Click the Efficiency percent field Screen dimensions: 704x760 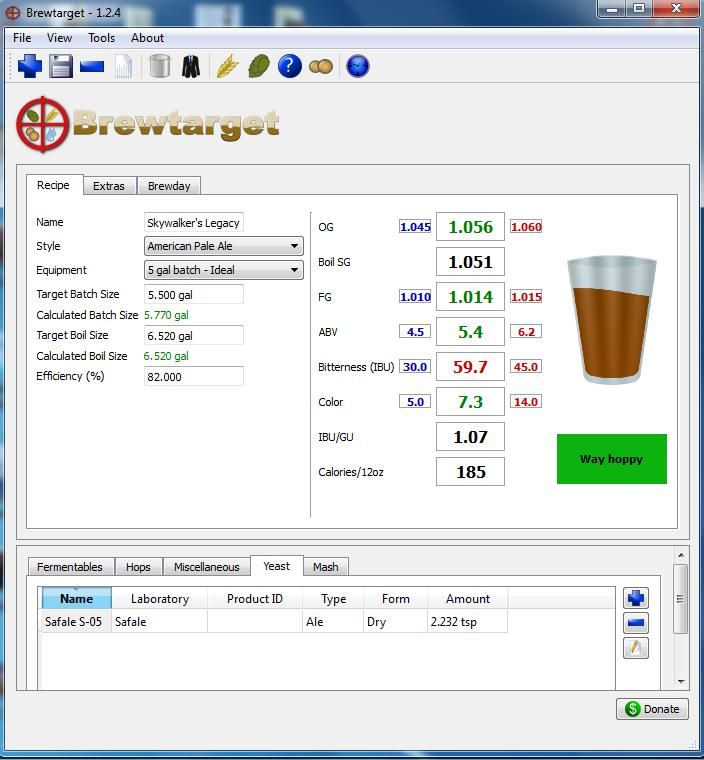click(193, 377)
